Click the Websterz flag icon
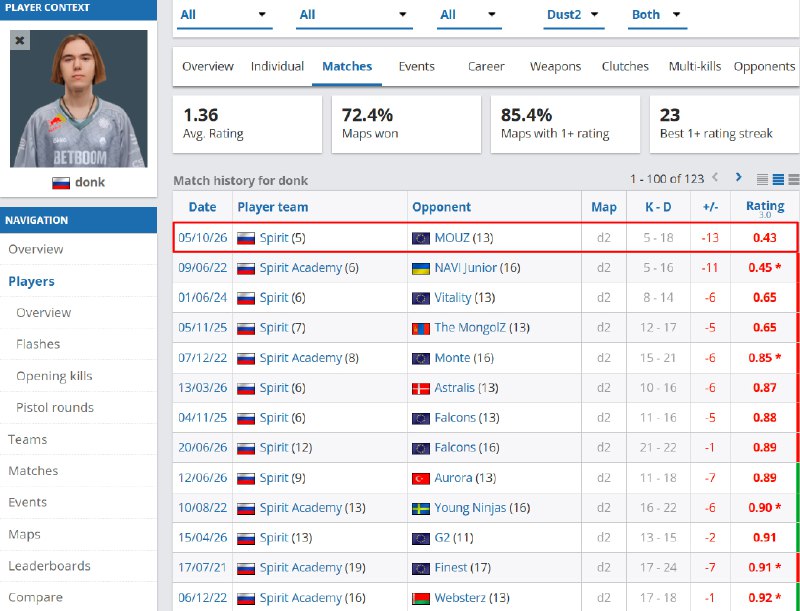The image size is (800, 611). click(x=421, y=598)
